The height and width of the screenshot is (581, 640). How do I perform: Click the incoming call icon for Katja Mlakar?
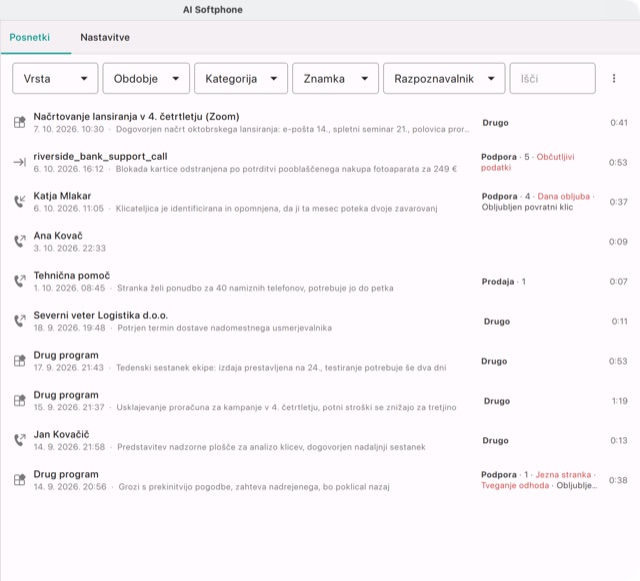tap(20, 202)
